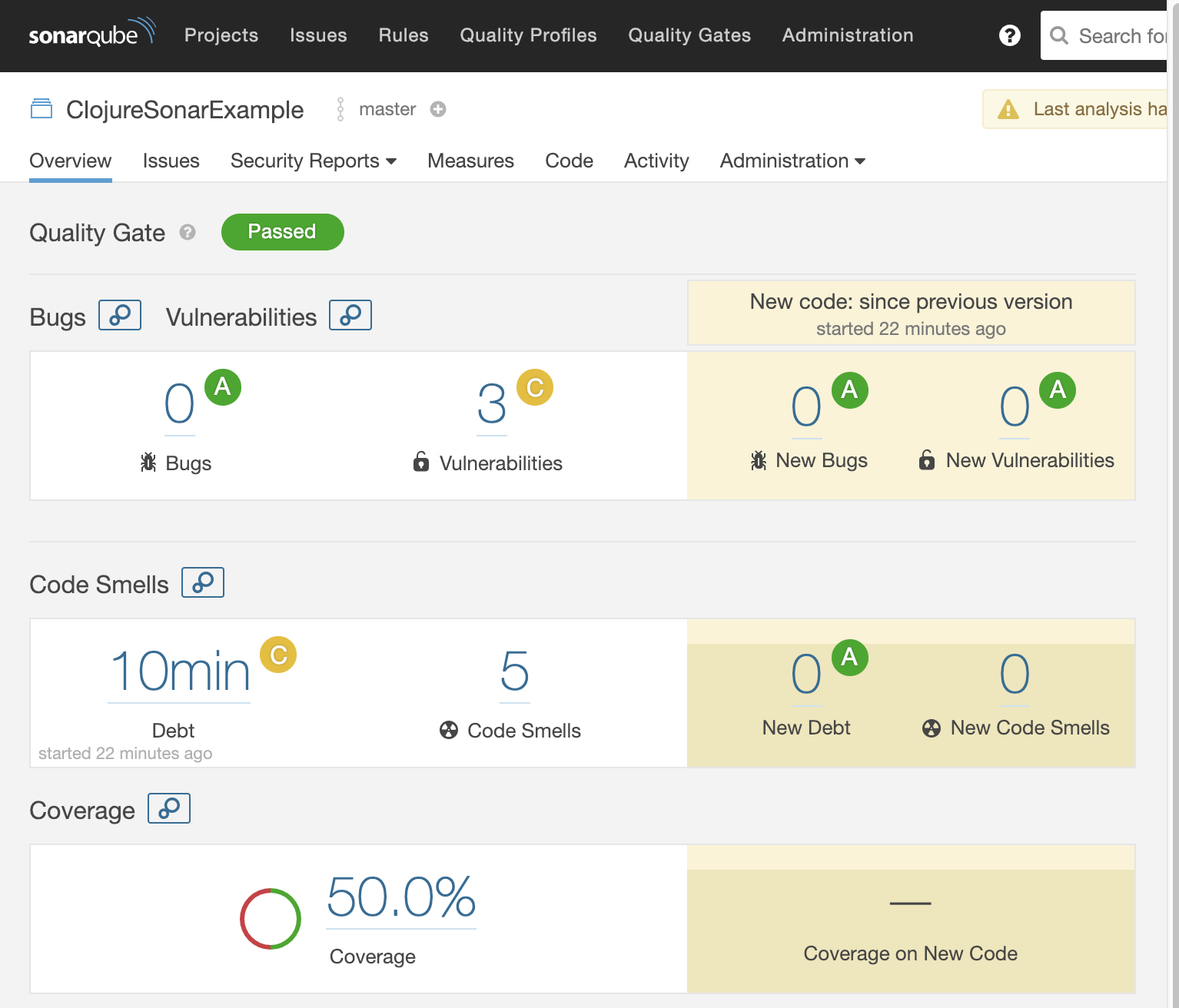The height and width of the screenshot is (1008, 1179).
Task: Click the 0 Bugs count
Action: point(180,404)
